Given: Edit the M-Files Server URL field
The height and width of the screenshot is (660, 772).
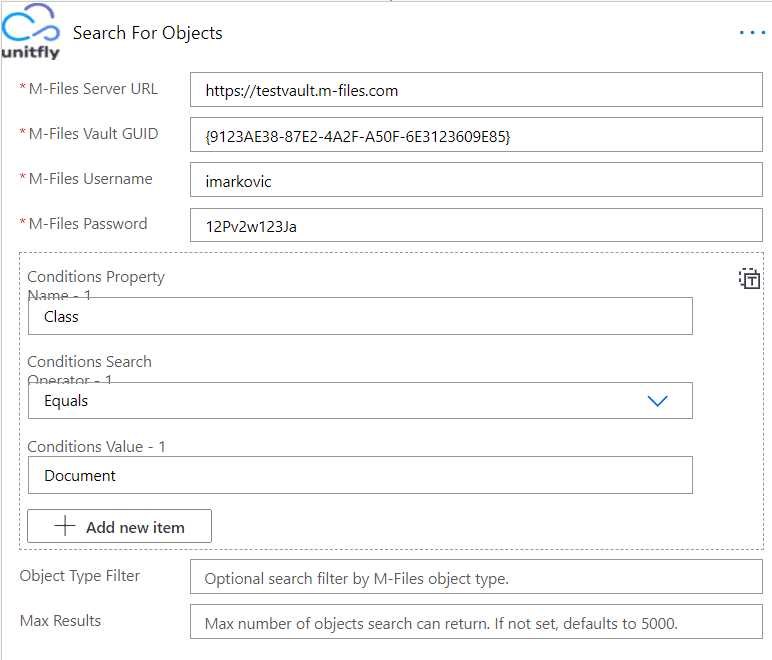Looking at the screenshot, I should point(476,90).
